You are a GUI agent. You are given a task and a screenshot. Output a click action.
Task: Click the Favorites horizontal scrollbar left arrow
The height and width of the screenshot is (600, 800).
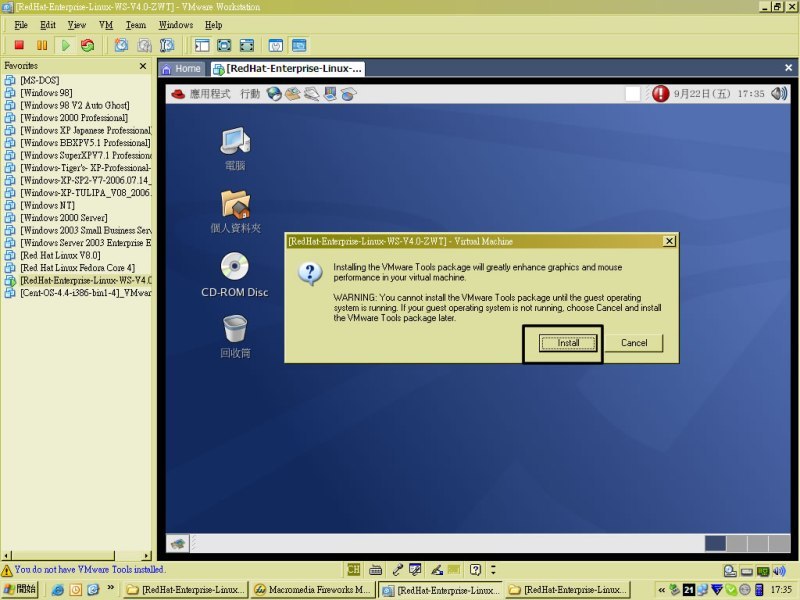(x=7, y=555)
